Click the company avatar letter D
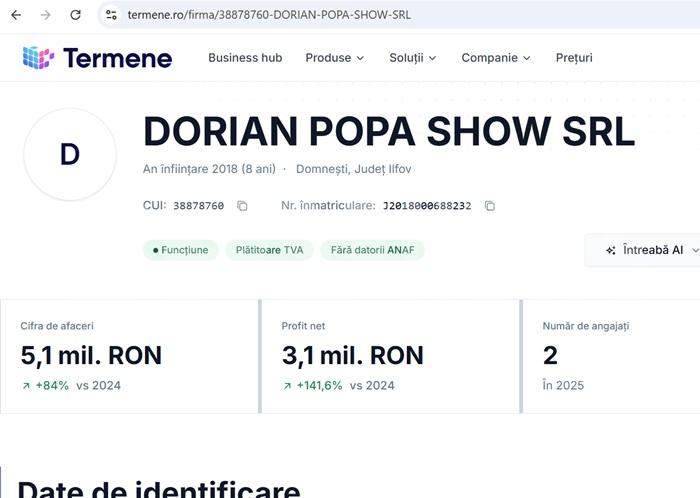The image size is (700, 498). 70,154
